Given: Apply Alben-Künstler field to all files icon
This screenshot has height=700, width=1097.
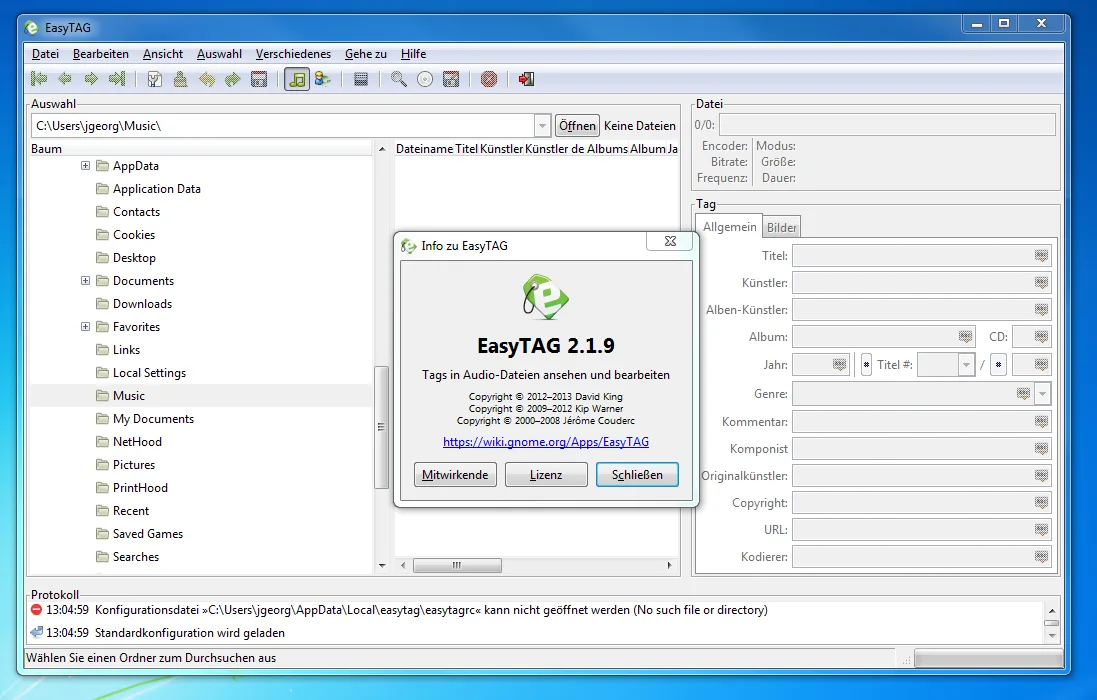Looking at the screenshot, I should pos(1041,309).
